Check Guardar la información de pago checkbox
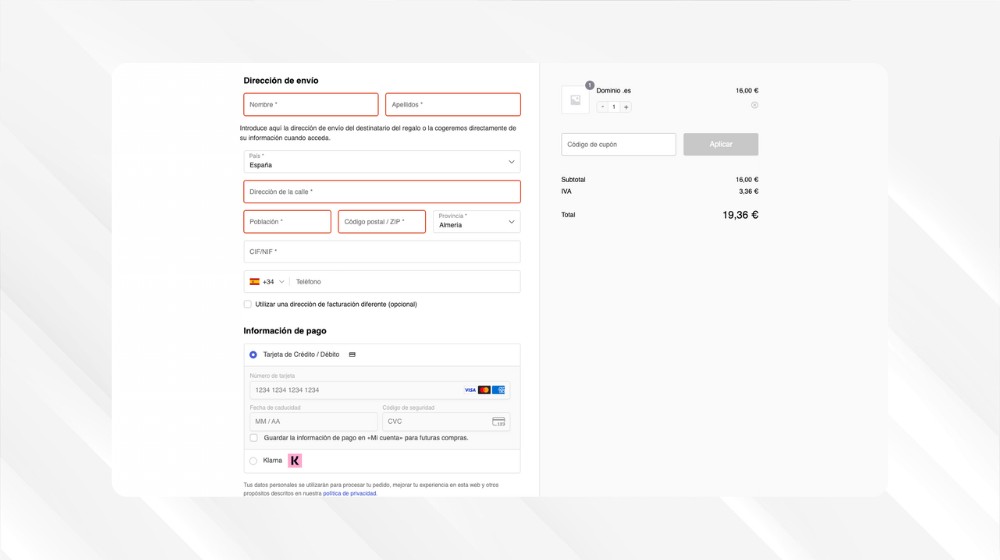1000x560 pixels. click(254, 438)
